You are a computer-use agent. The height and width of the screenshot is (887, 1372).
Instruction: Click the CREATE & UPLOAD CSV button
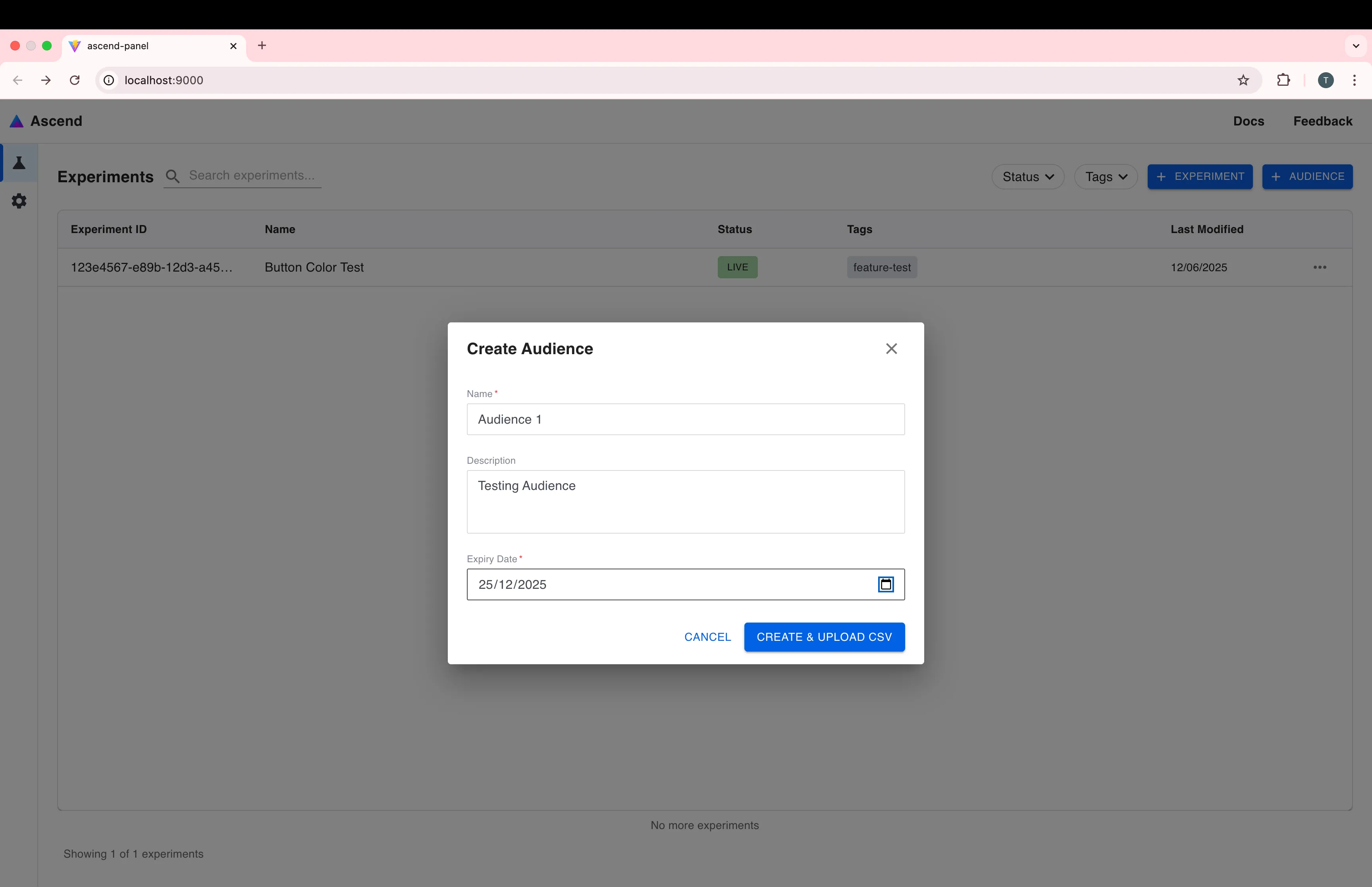tap(823, 636)
